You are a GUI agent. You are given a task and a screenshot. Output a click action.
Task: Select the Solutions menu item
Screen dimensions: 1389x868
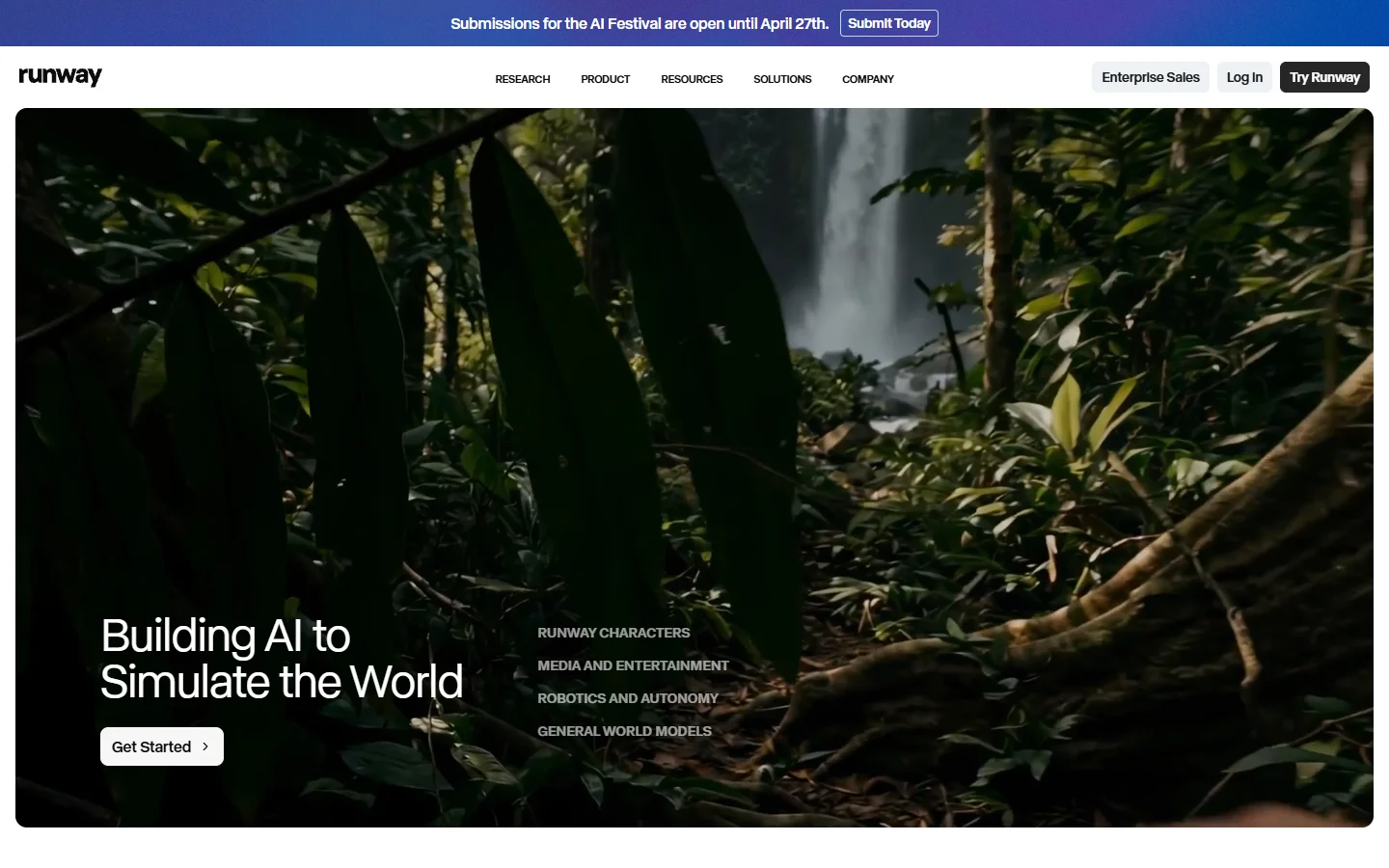click(x=781, y=79)
